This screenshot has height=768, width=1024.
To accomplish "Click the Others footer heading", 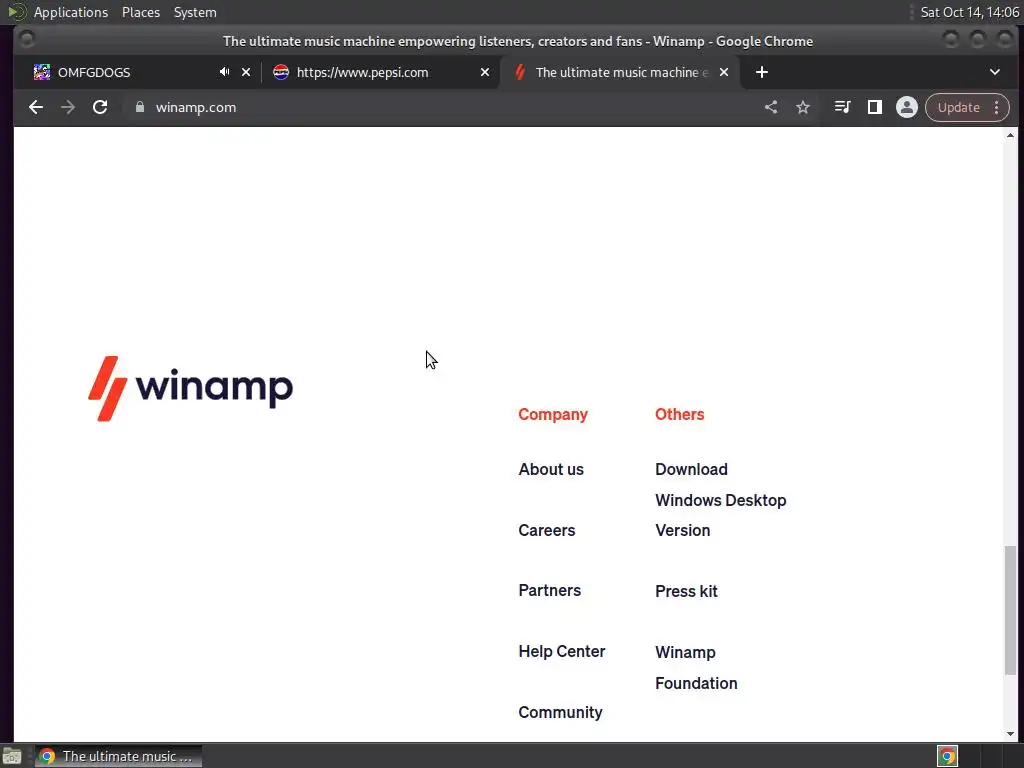I will (x=679, y=414).
